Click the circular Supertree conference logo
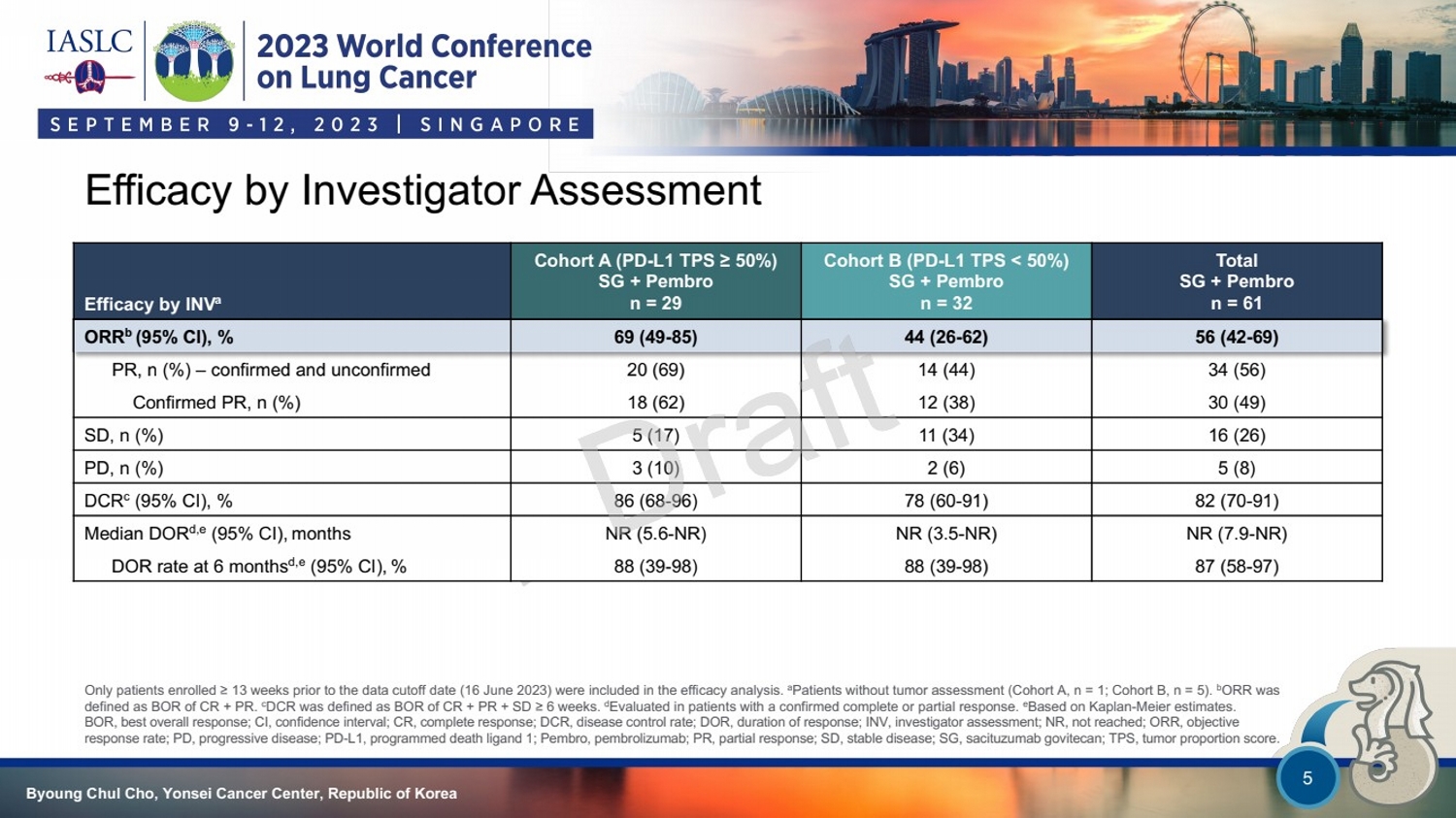The height and width of the screenshot is (818, 1456). pyautogui.click(x=194, y=61)
